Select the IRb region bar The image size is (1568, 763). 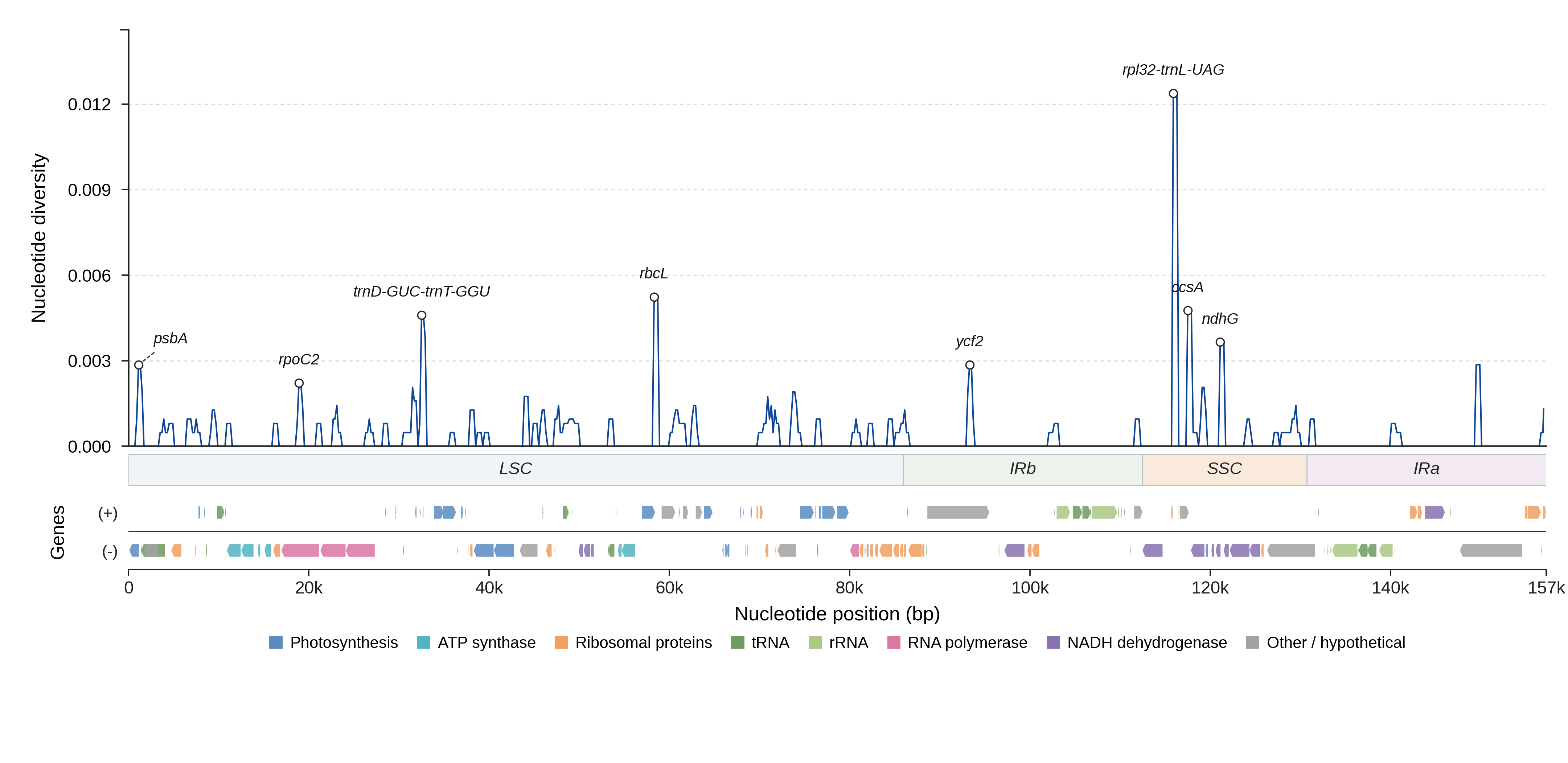coord(1023,469)
